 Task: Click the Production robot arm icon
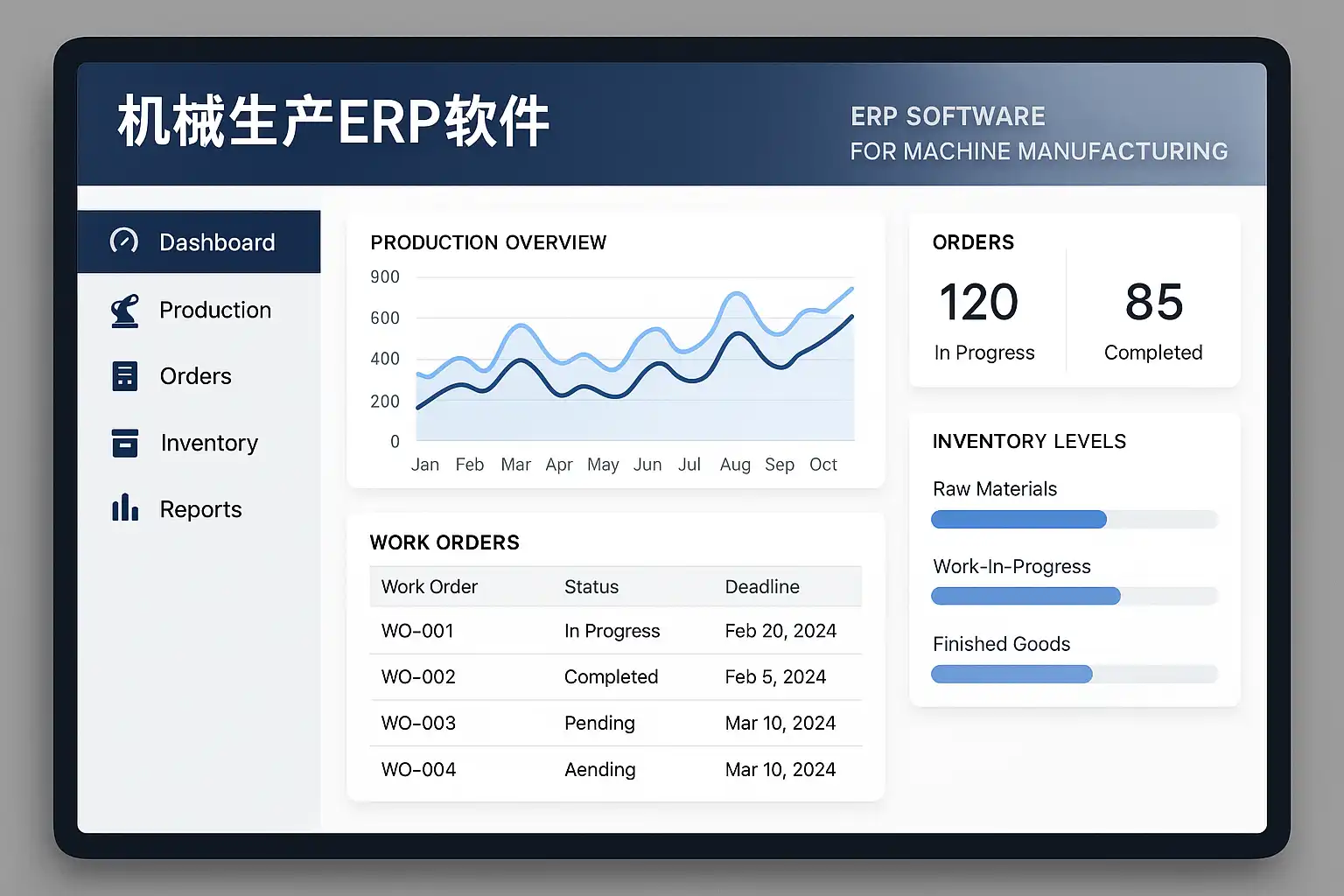pos(125,311)
